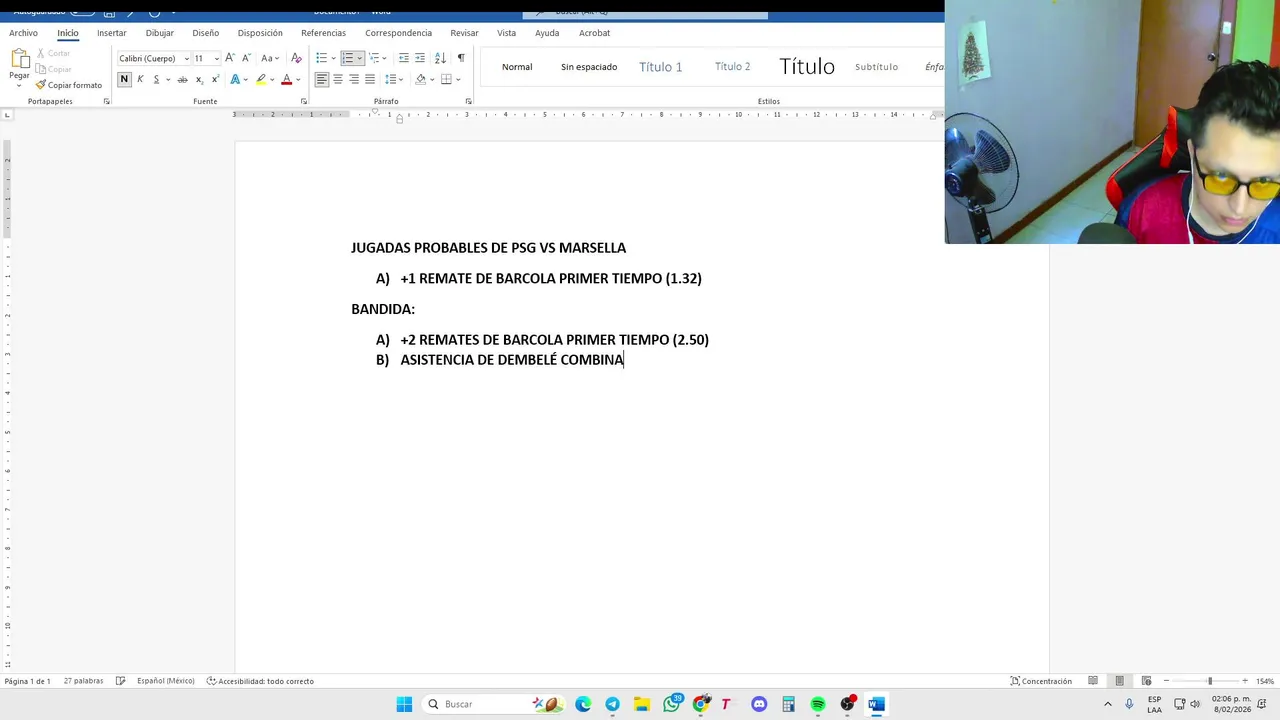This screenshot has height=720, width=1280.
Task: Align paragraph to the right
Action: click(x=354, y=79)
